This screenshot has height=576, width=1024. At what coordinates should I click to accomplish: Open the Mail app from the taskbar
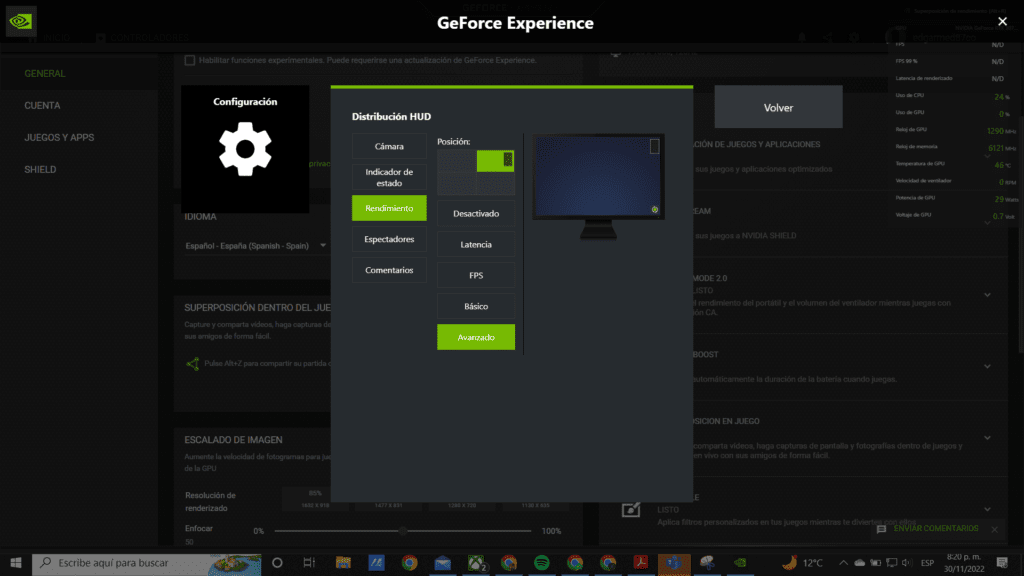click(x=443, y=563)
